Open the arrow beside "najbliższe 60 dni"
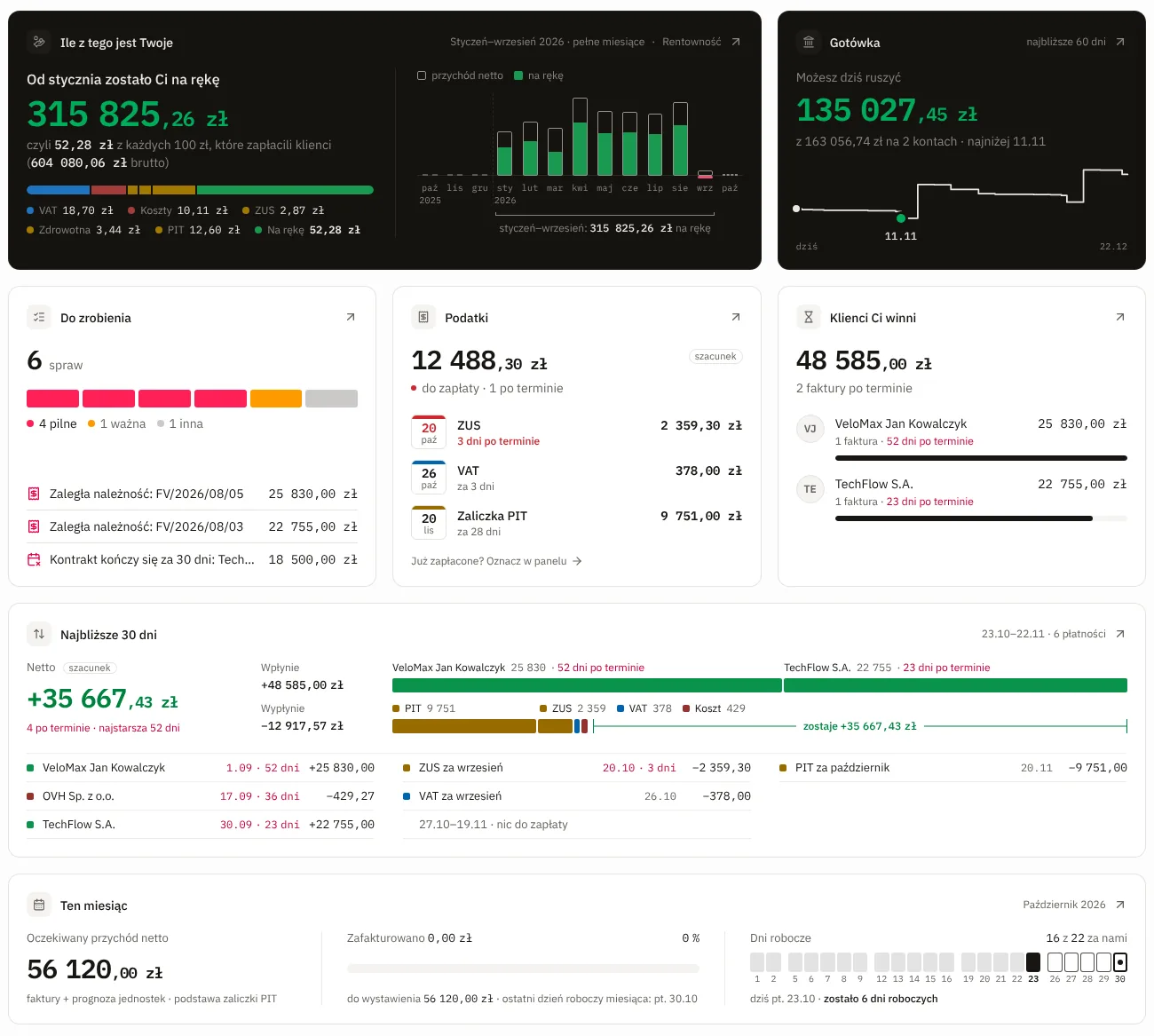1154x1036 pixels. 1120,42
